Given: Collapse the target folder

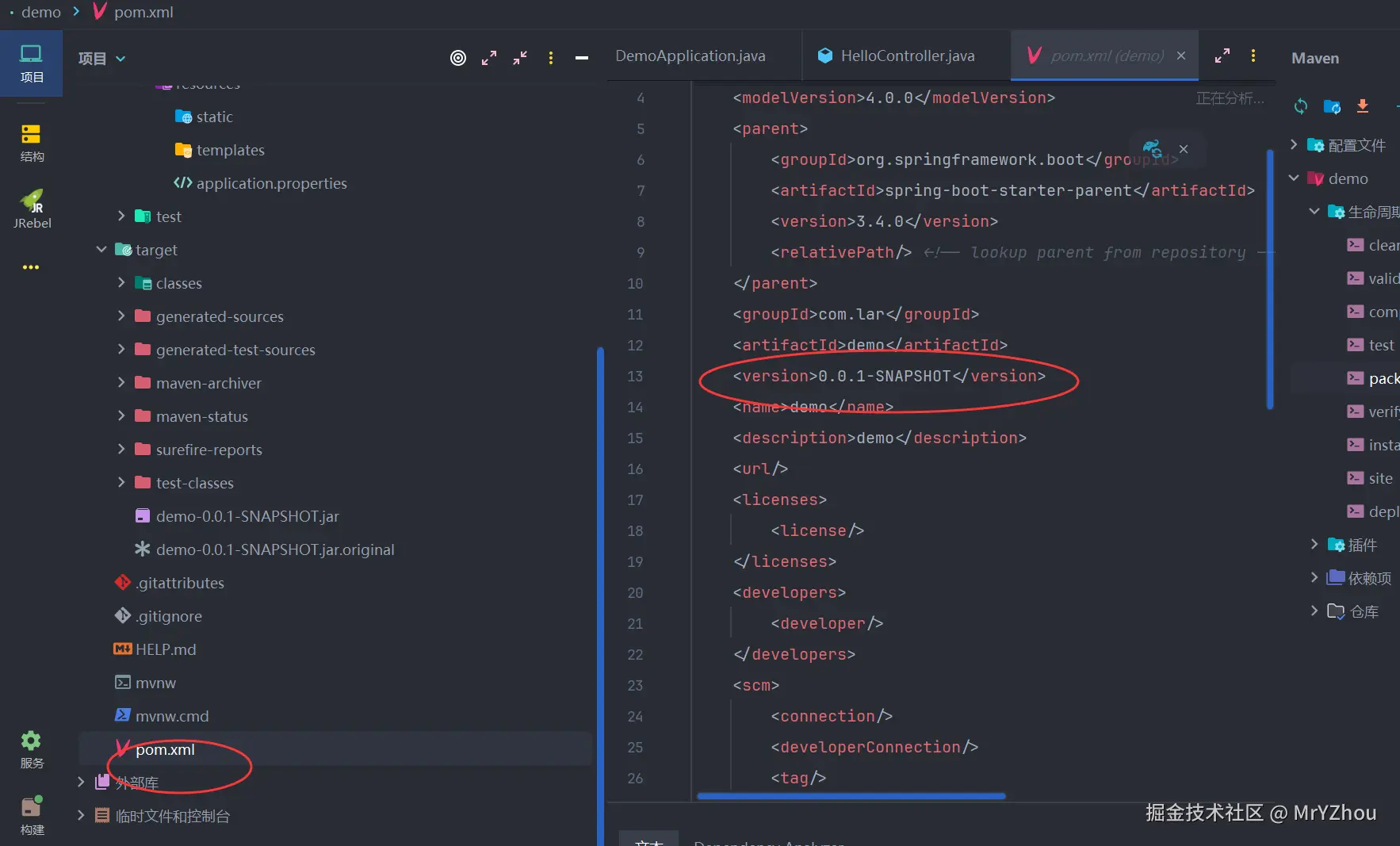Looking at the screenshot, I should click(101, 249).
